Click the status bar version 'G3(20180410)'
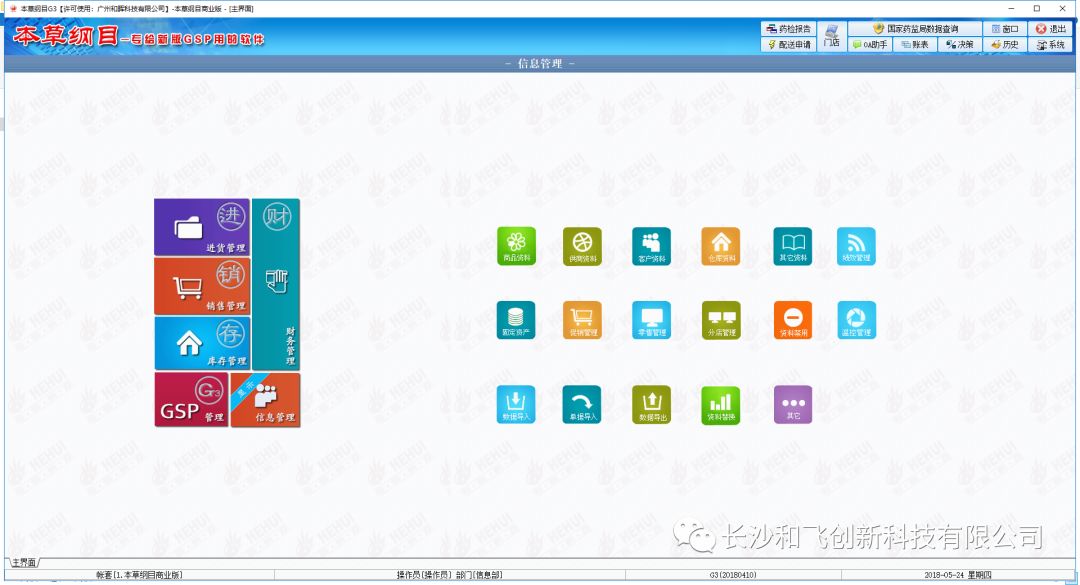 (x=733, y=575)
